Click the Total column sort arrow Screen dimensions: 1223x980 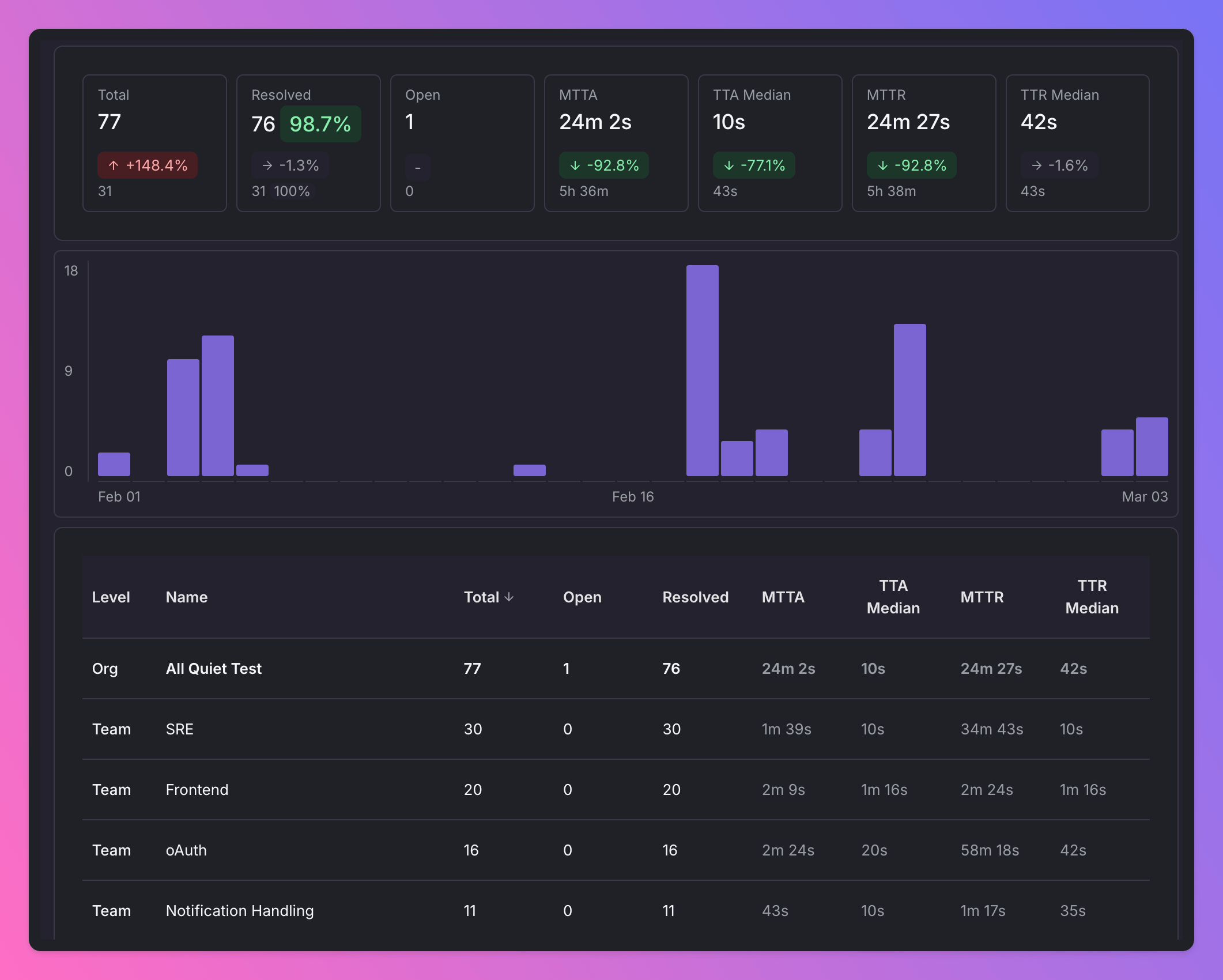(510, 598)
